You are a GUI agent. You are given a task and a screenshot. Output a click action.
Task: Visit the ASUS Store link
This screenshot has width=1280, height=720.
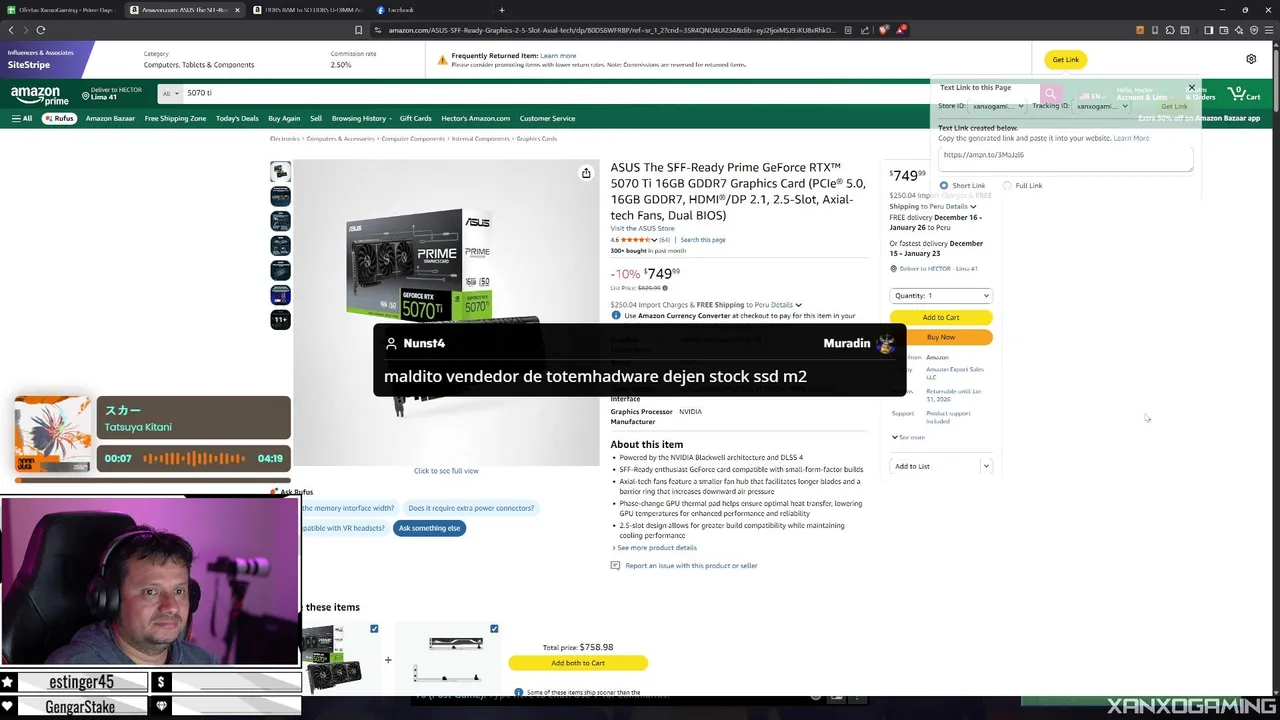coord(642,229)
